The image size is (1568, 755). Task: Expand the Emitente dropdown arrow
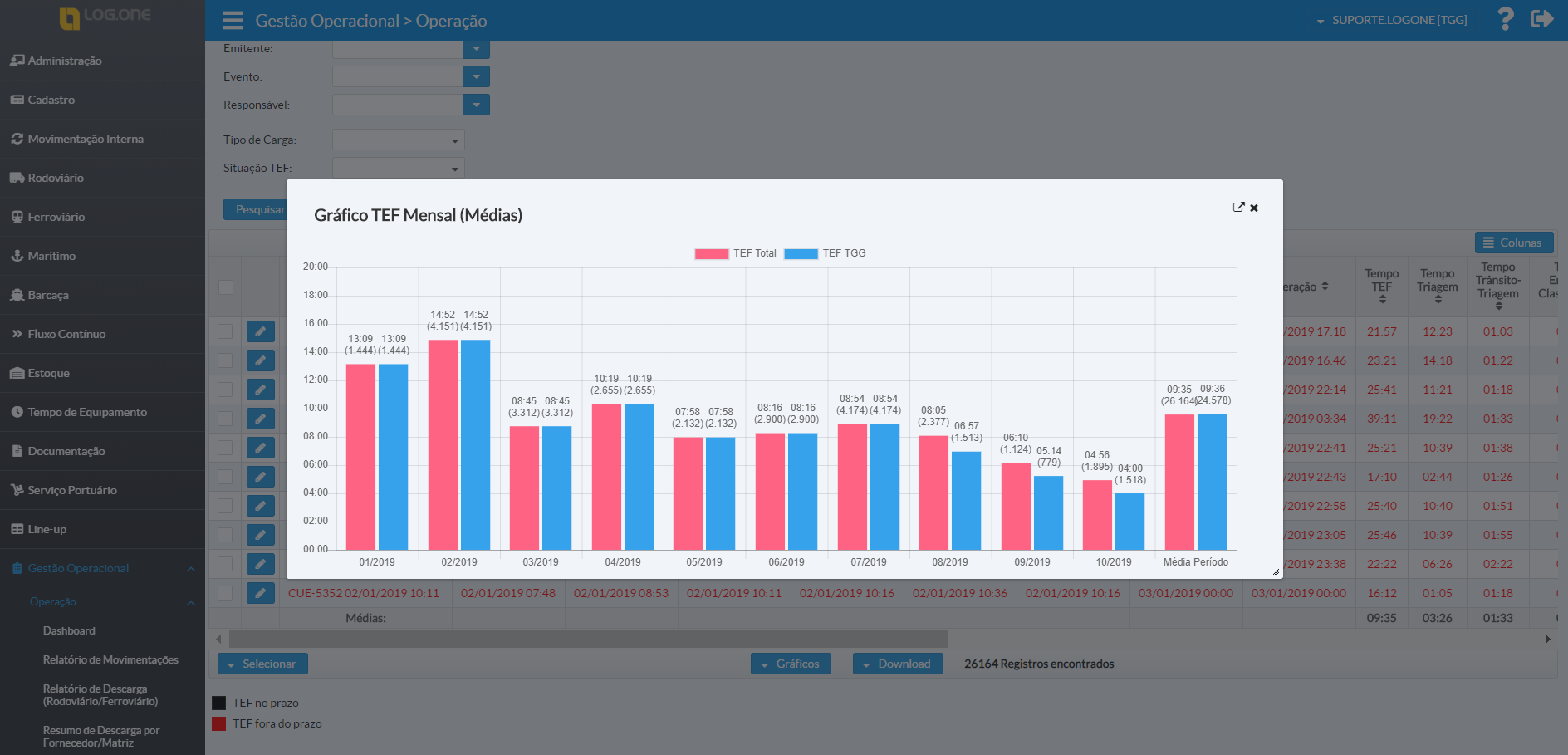476,49
